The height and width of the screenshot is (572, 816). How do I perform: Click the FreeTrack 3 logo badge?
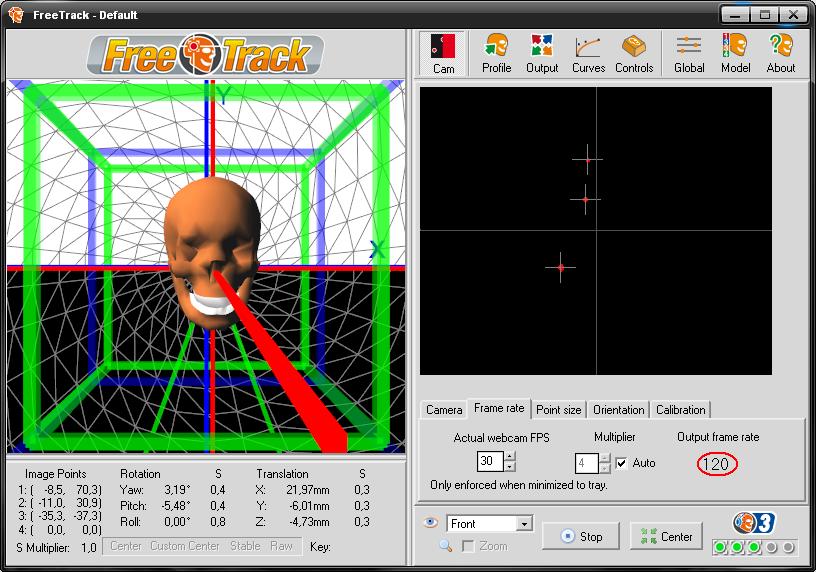tap(754, 523)
